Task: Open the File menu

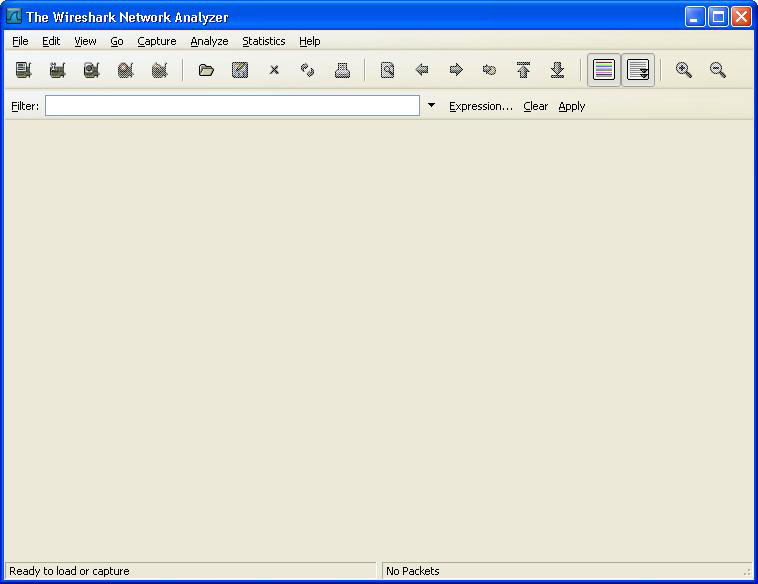Action: click(x=20, y=42)
